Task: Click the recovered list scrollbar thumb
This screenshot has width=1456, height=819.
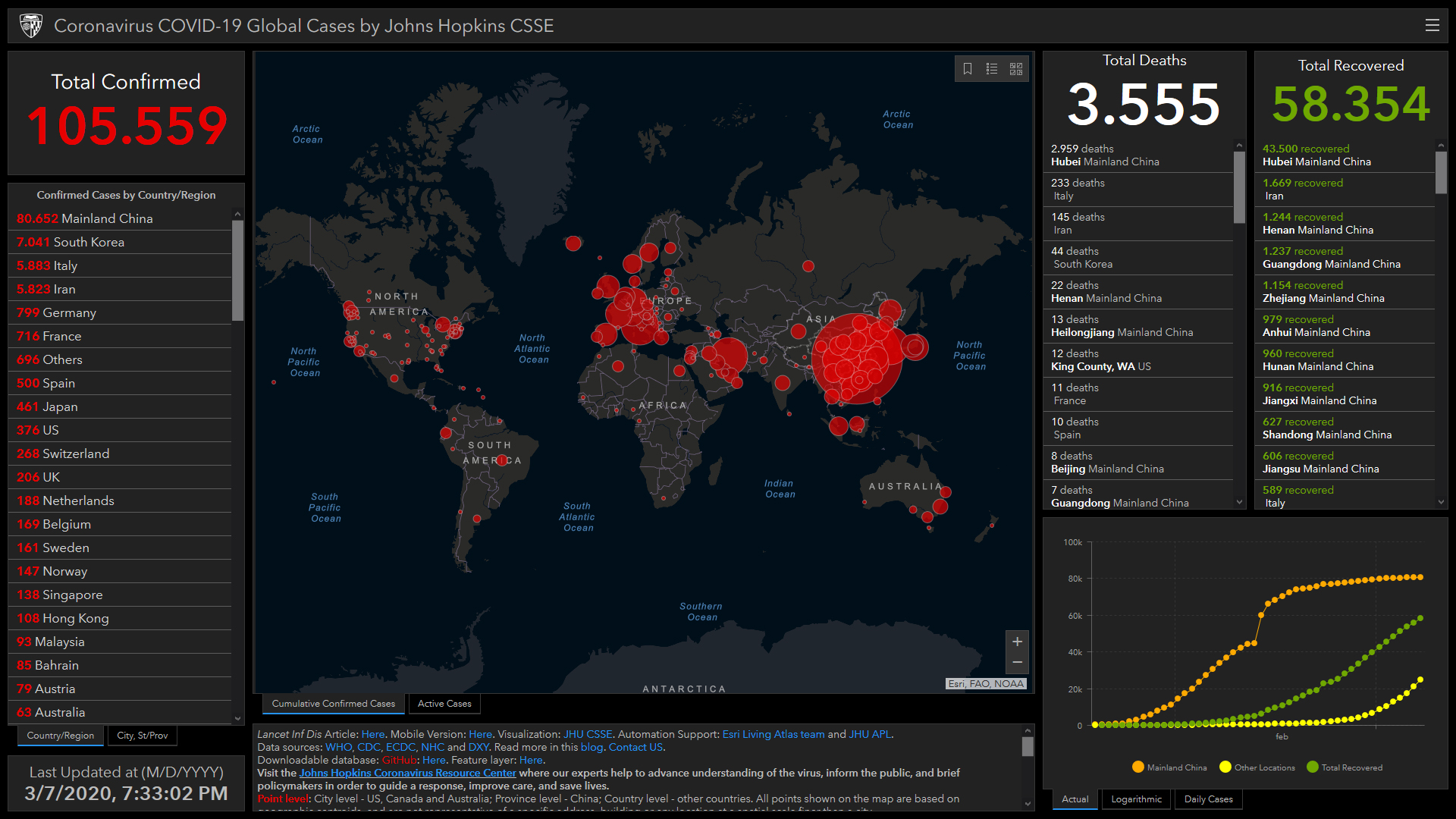Action: 1441,173
